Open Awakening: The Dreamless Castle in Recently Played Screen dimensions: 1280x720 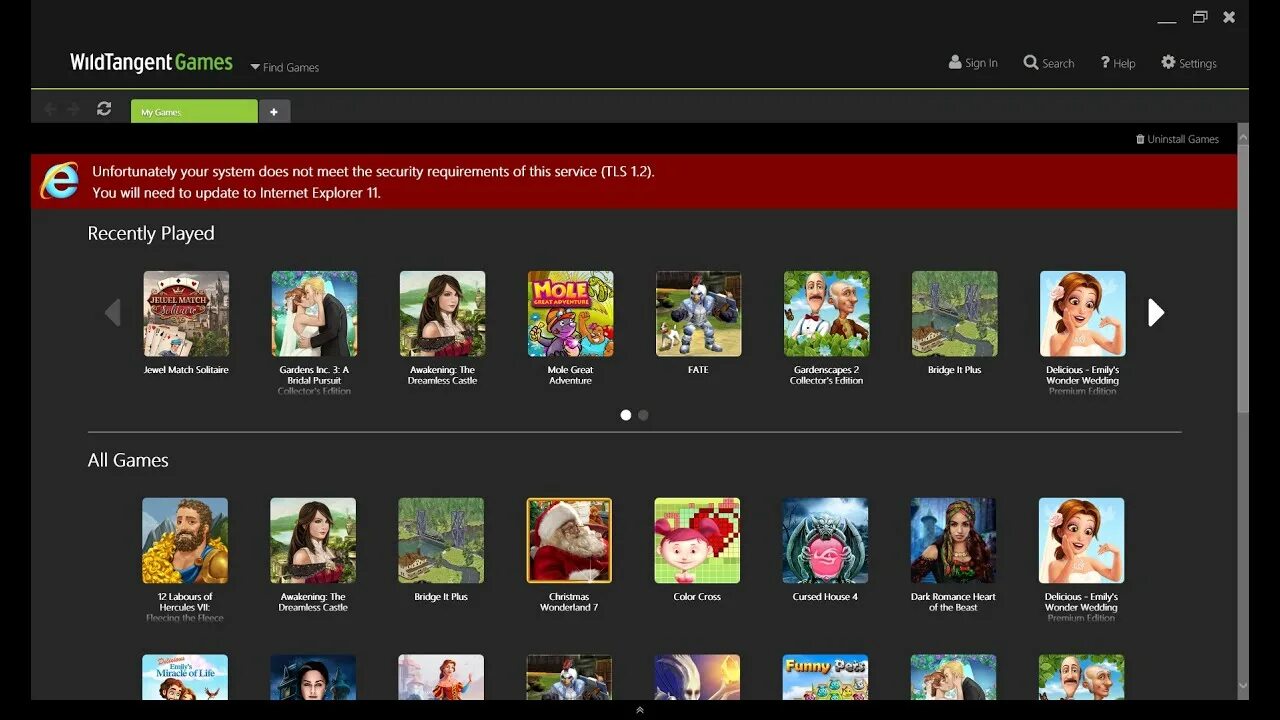442,314
